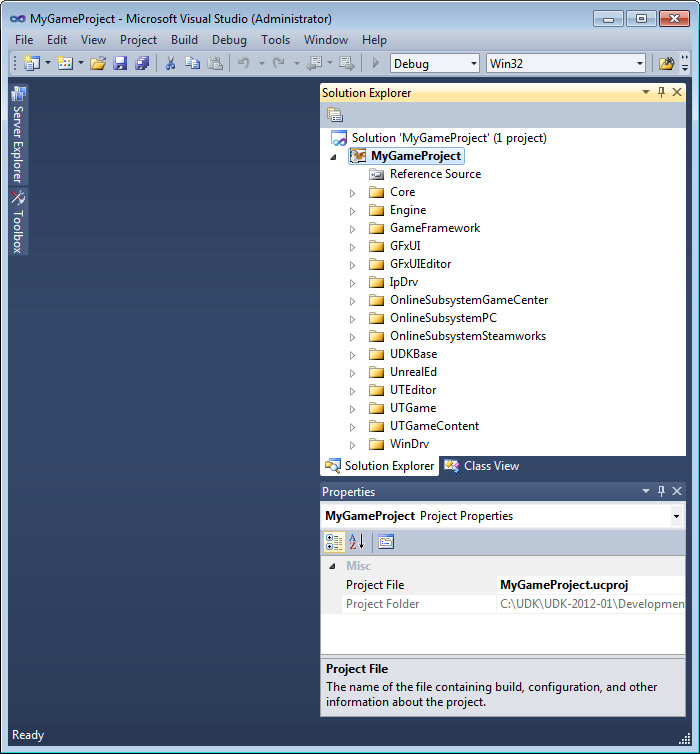Click the Save All icon

pyautogui.click(x=142, y=63)
